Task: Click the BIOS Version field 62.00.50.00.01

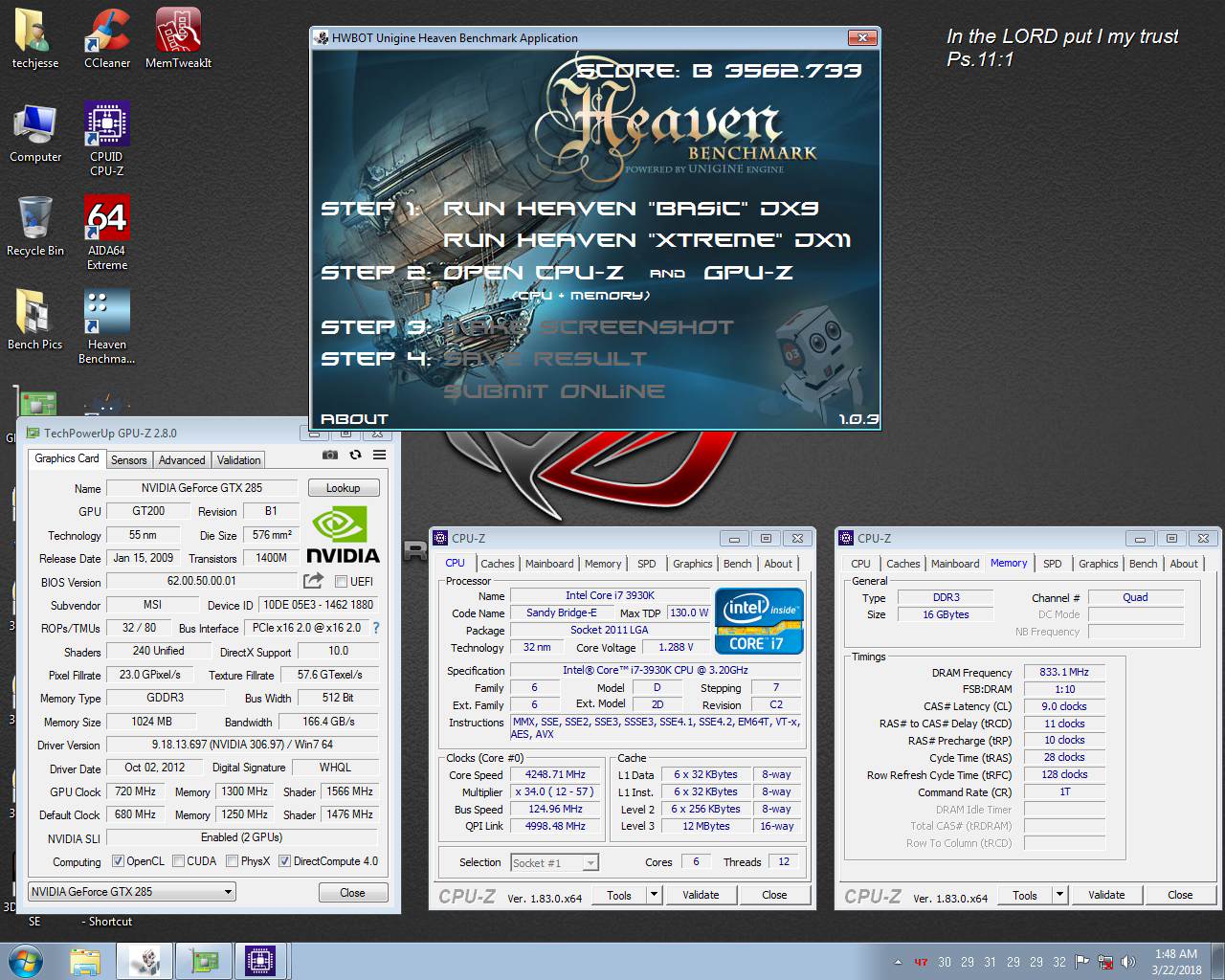Action: 202,581
